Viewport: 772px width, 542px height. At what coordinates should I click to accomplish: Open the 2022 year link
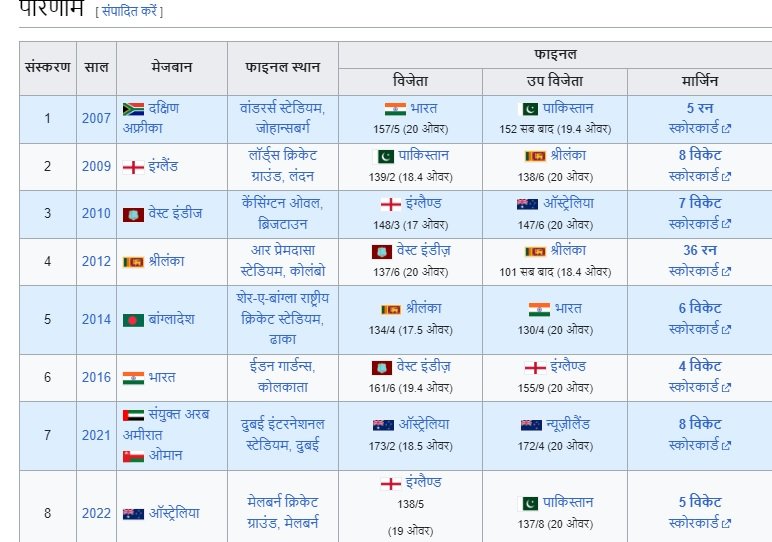point(96,513)
